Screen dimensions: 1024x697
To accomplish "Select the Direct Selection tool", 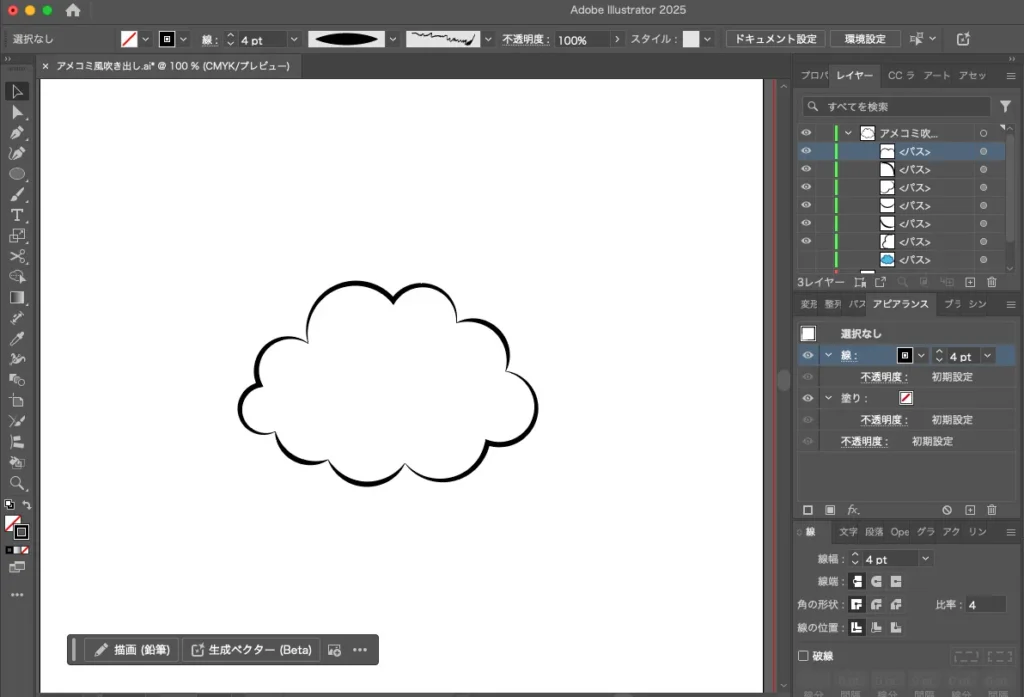I will (x=17, y=112).
